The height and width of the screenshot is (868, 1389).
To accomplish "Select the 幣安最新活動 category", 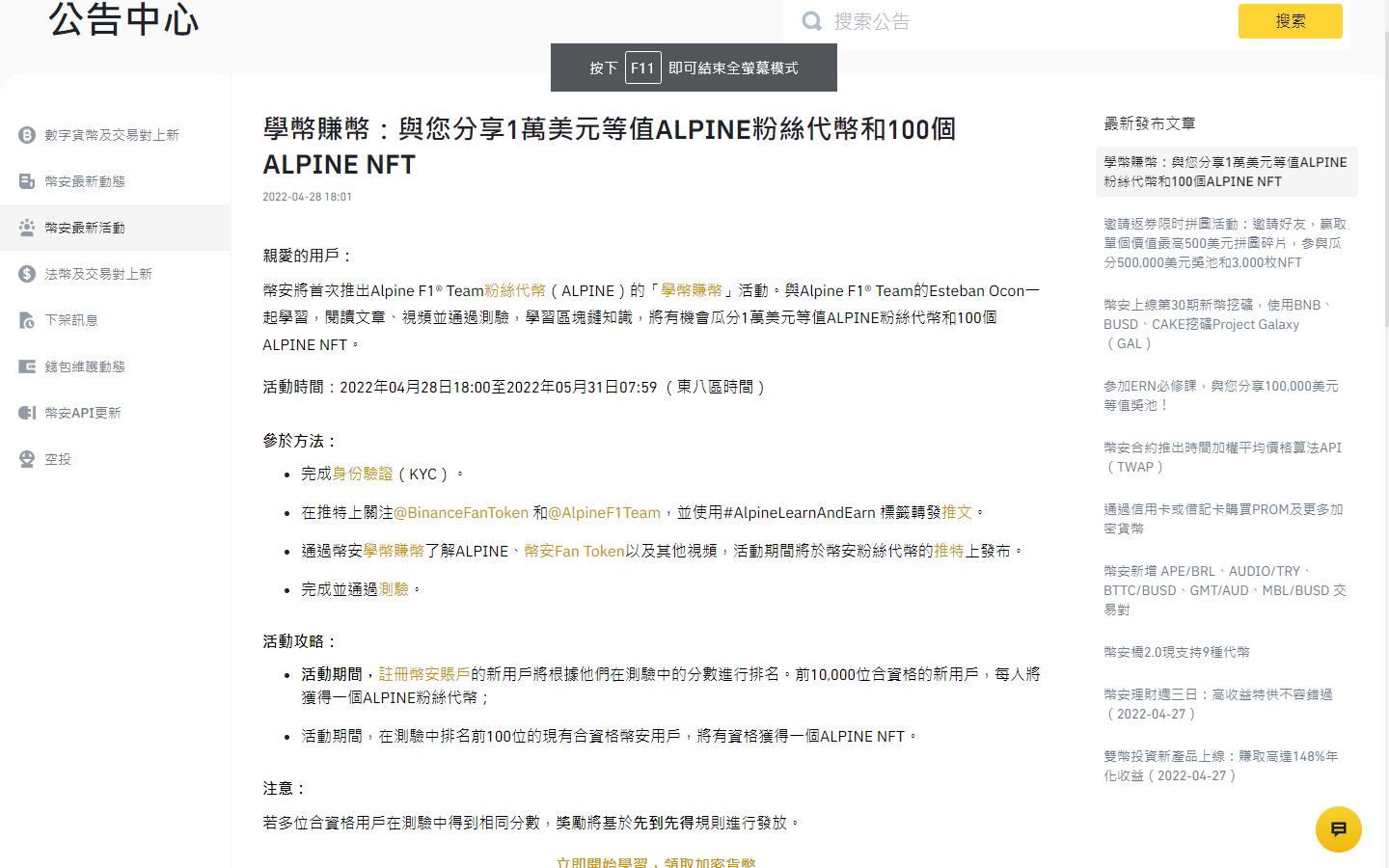I will click(116, 228).
